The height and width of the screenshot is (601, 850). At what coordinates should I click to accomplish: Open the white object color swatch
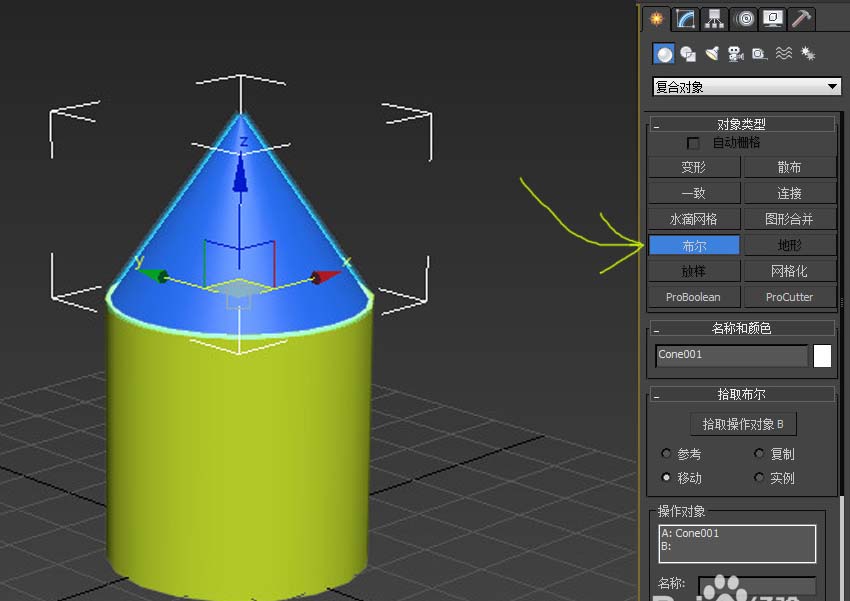tap(822, 356)
